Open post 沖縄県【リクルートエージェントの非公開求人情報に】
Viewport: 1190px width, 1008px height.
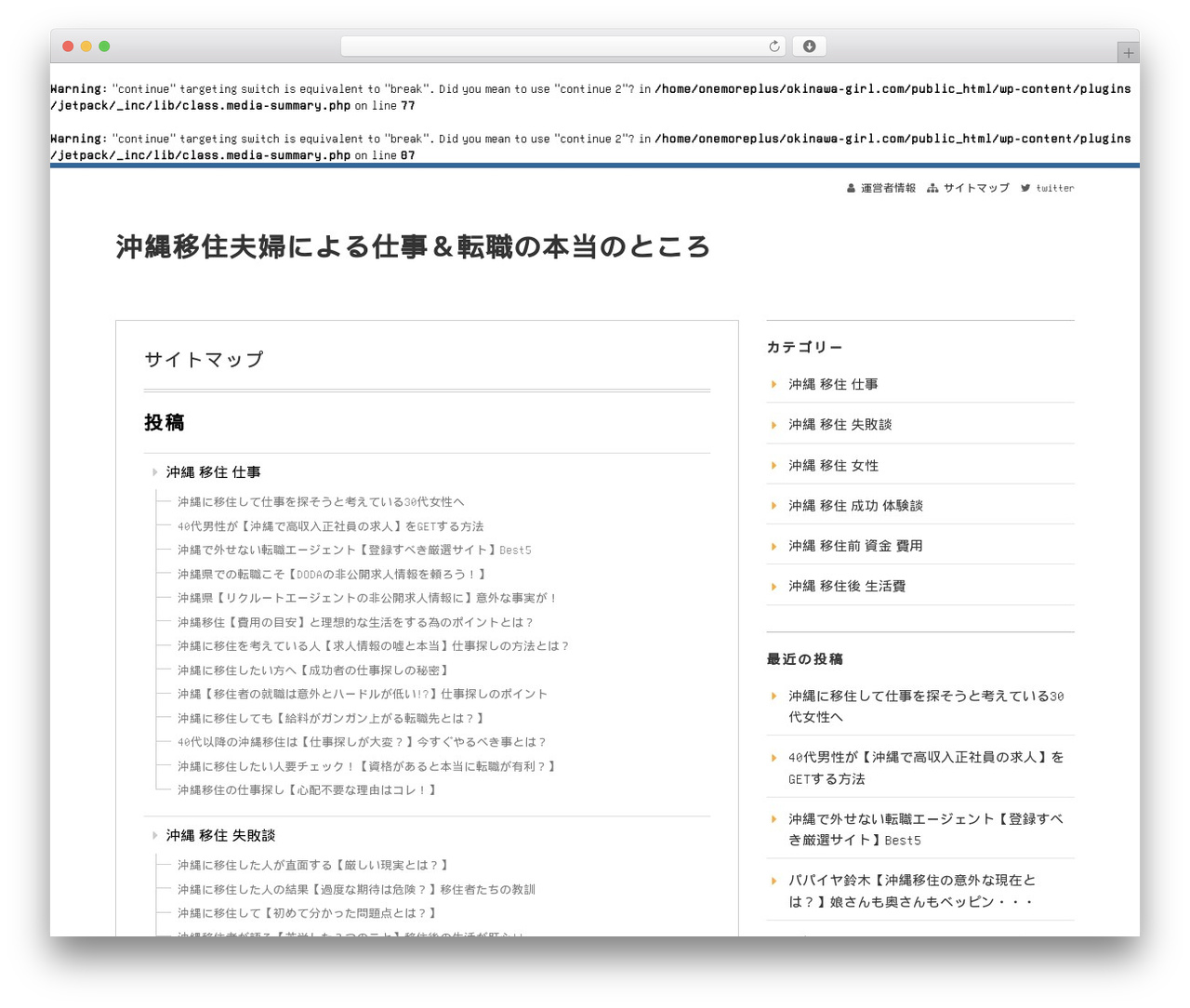(367, 598)
